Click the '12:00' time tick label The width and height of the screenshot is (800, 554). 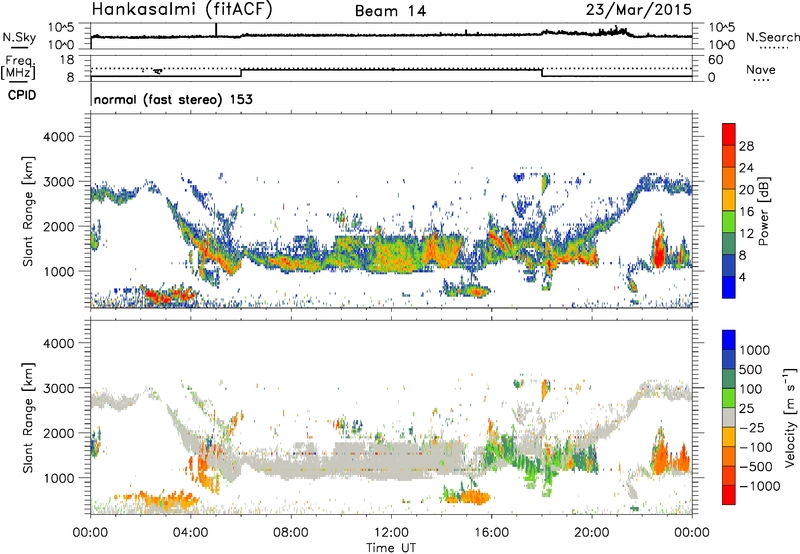[391, 533]
